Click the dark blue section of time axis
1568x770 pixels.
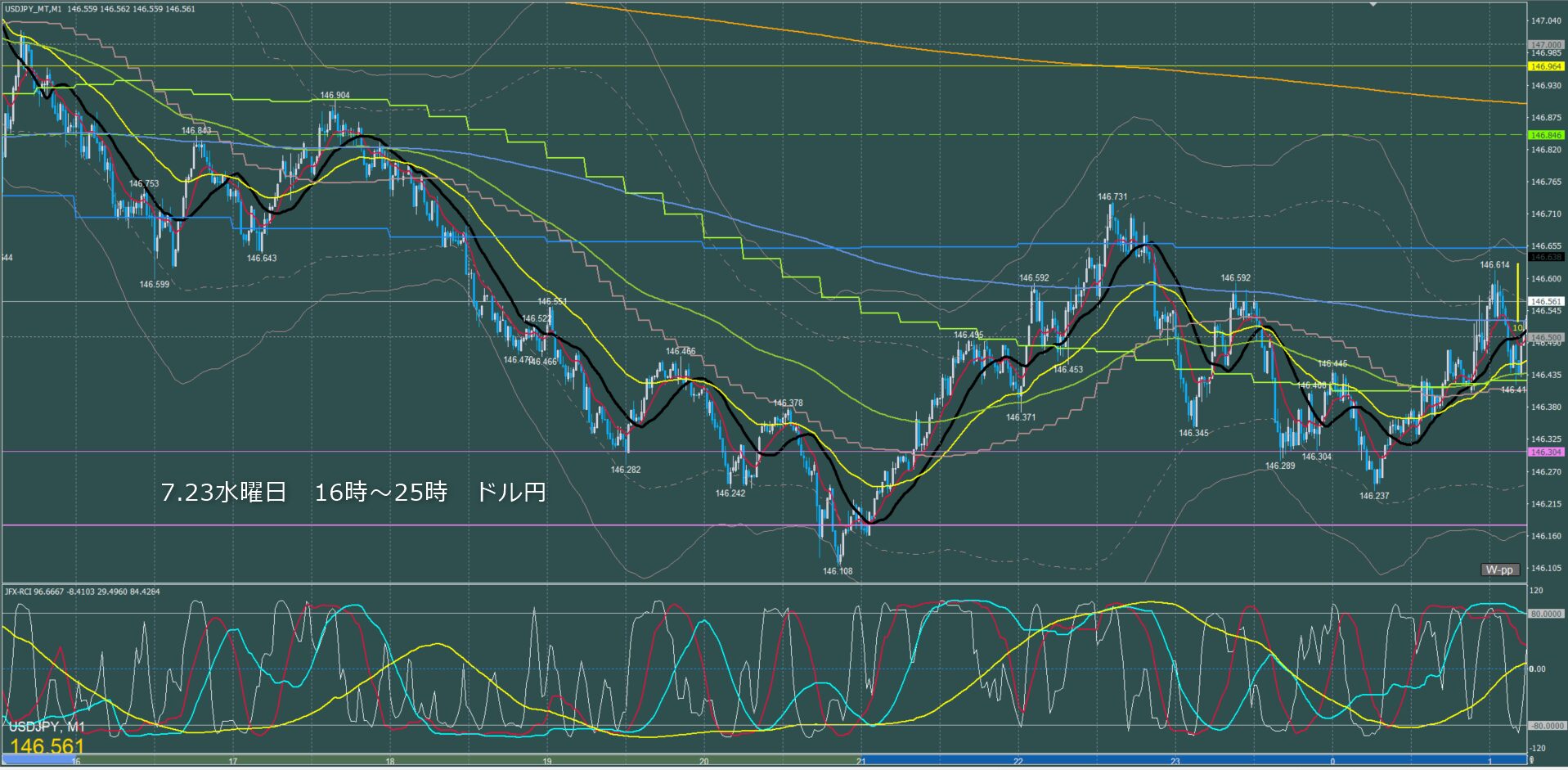point(1194,760)
